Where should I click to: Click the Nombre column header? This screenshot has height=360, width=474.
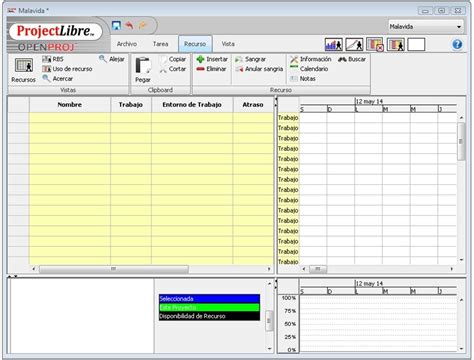point(70,105)
